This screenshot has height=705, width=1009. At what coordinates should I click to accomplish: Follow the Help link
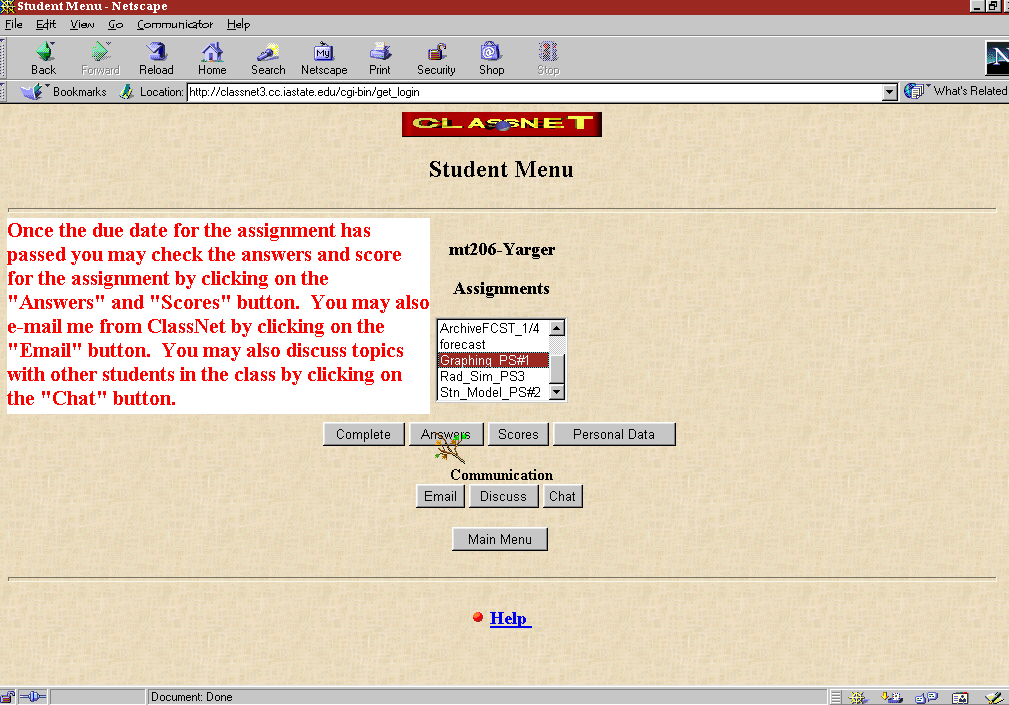pyautogui.click(x=508, y=618)
